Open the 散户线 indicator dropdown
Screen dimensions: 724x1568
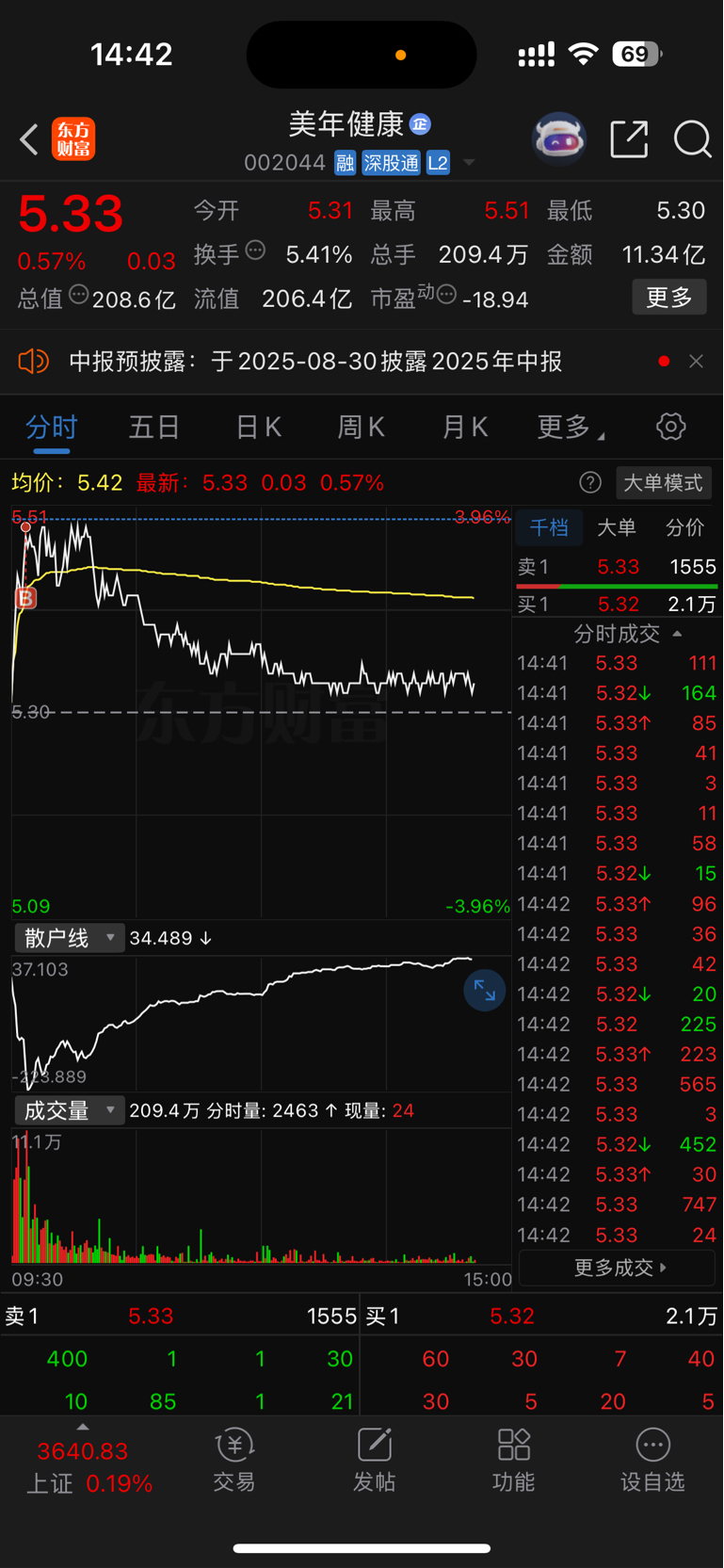point(69,938)
